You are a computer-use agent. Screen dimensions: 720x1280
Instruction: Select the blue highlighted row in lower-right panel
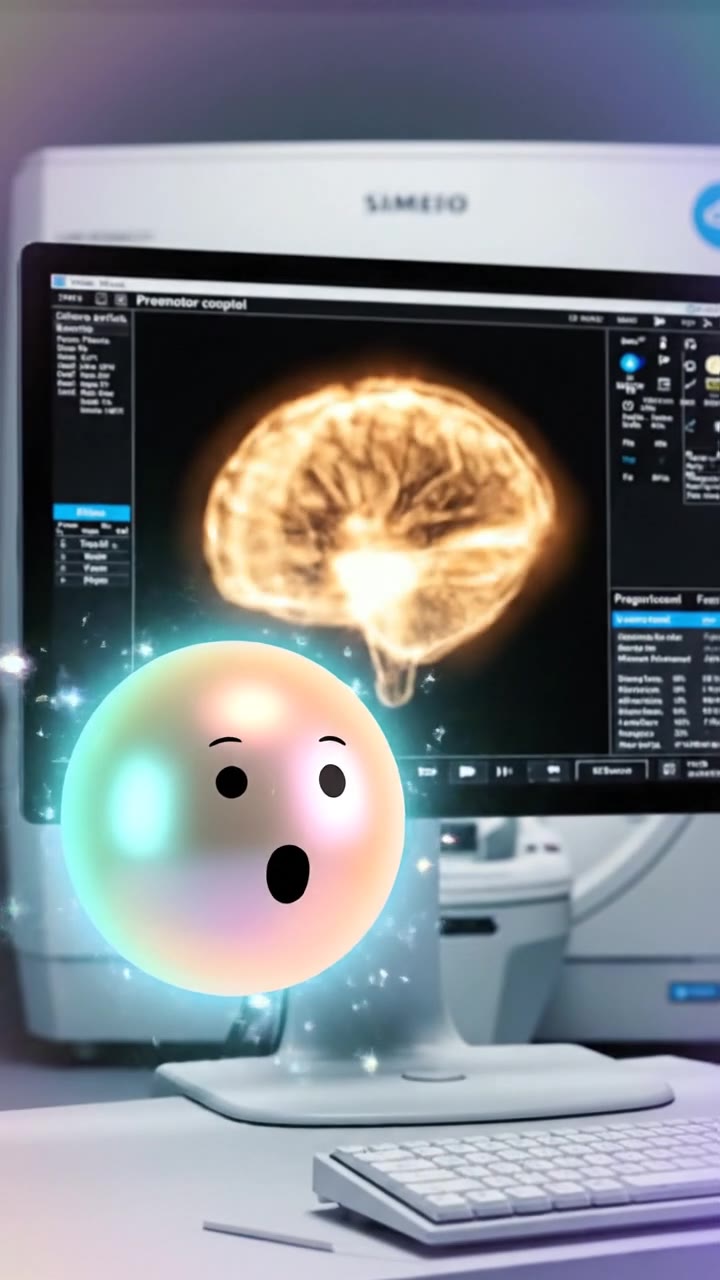(666, 620)
